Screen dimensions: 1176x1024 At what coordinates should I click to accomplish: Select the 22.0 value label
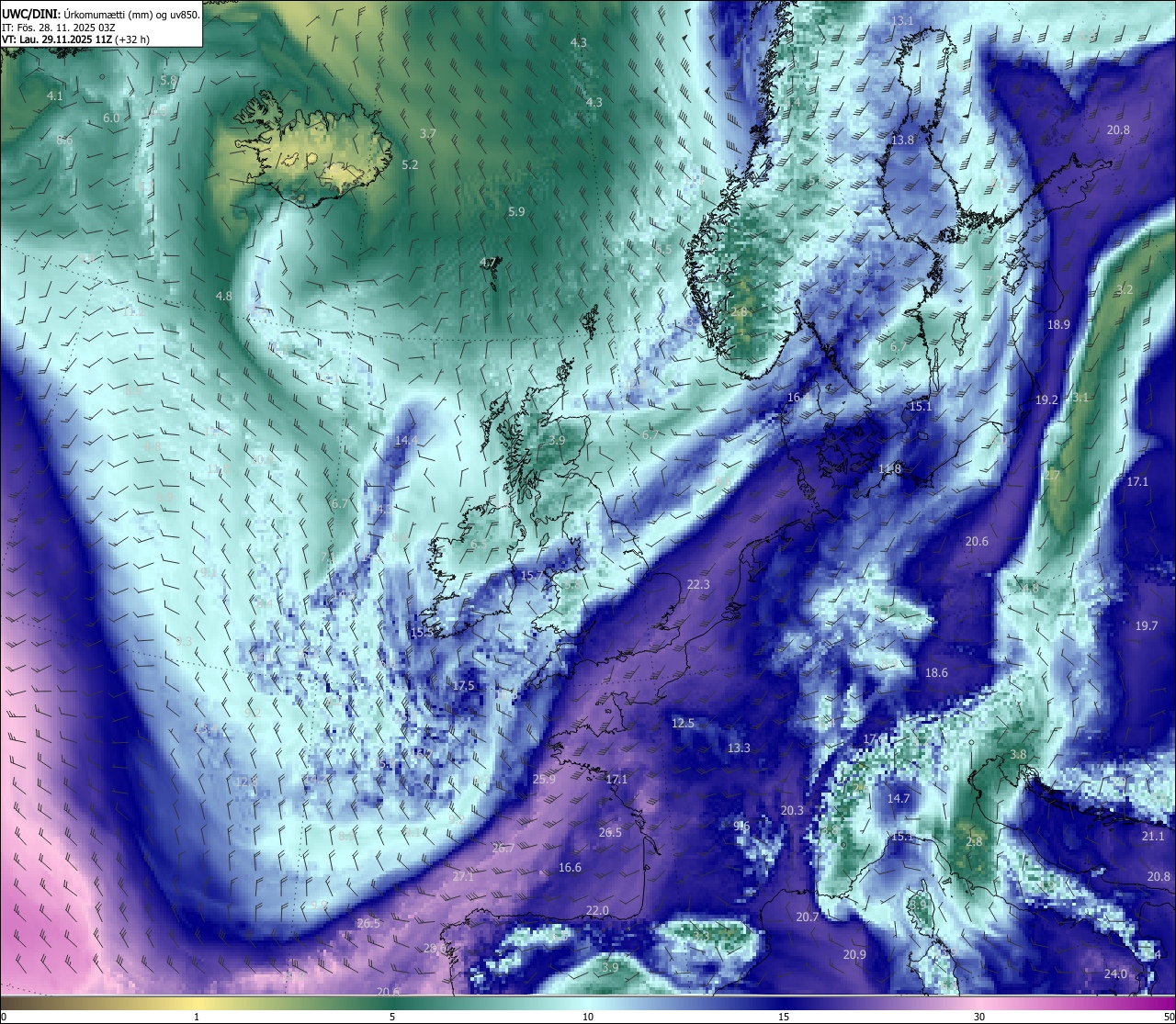point(597,911)
